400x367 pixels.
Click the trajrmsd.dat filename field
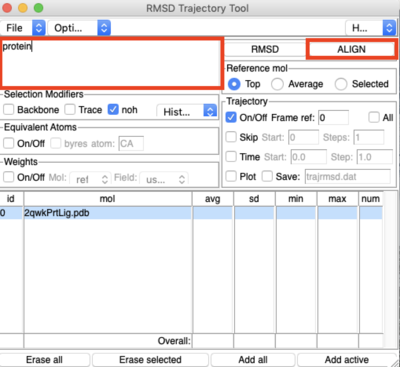347,177
